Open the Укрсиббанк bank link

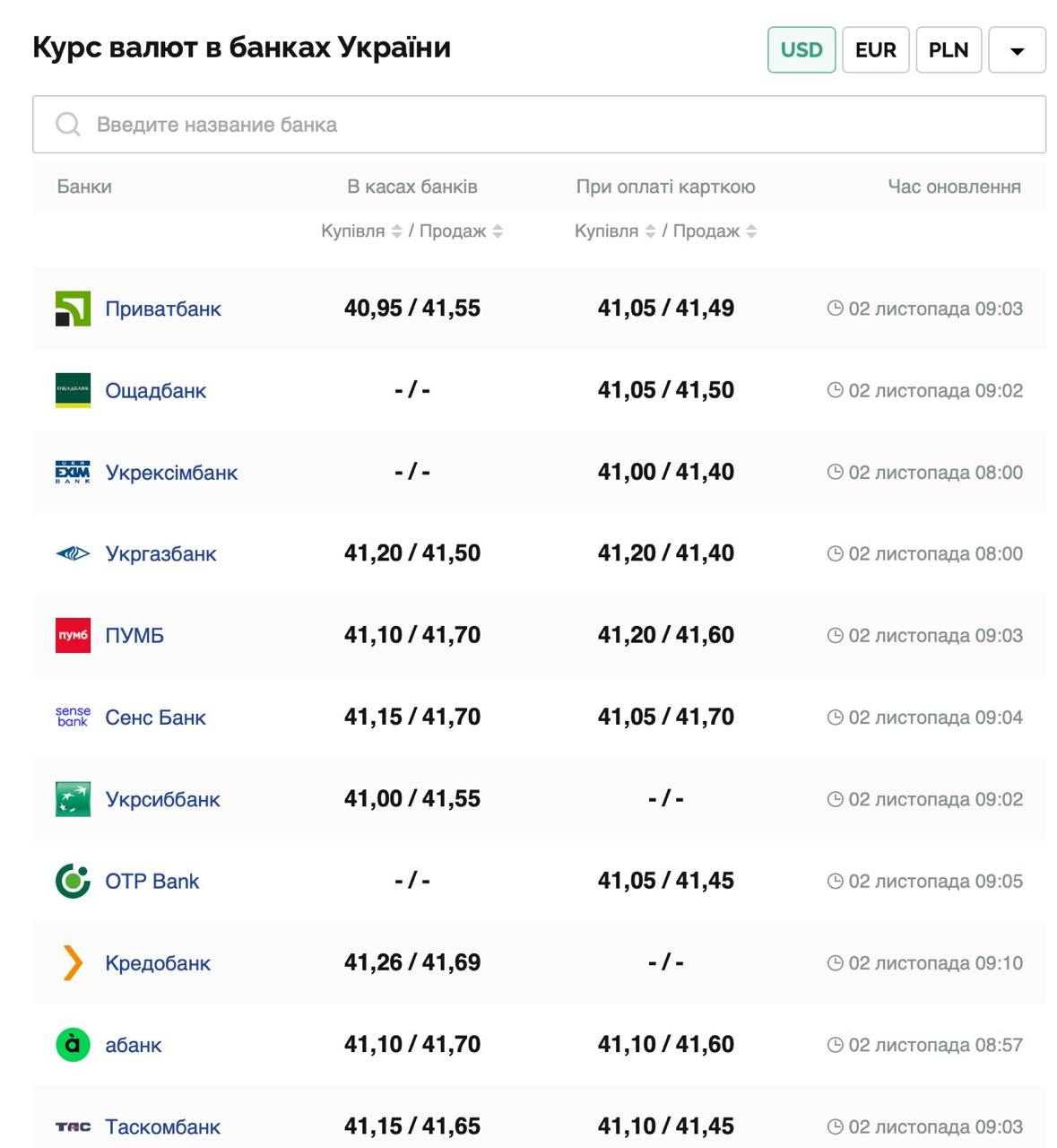click(162, 799)
